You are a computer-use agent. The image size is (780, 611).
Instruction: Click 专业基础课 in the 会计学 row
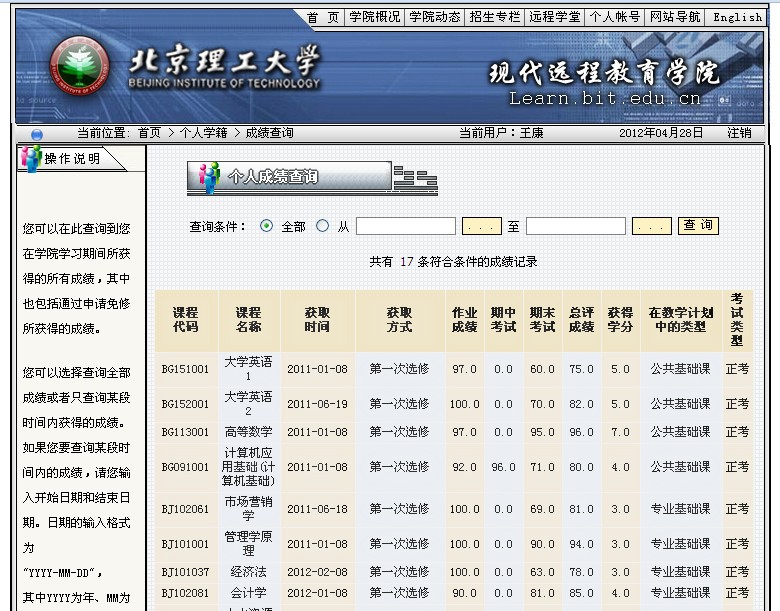[681, 593]
